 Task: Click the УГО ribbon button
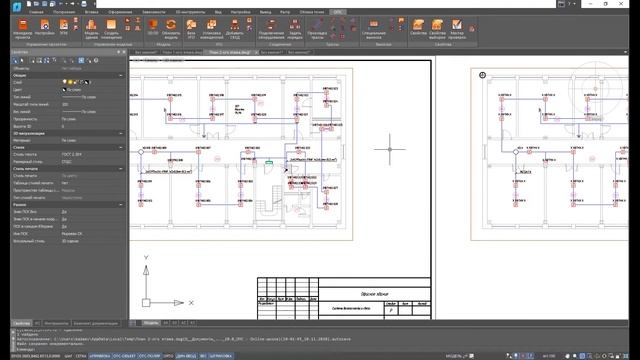point(64,27)
